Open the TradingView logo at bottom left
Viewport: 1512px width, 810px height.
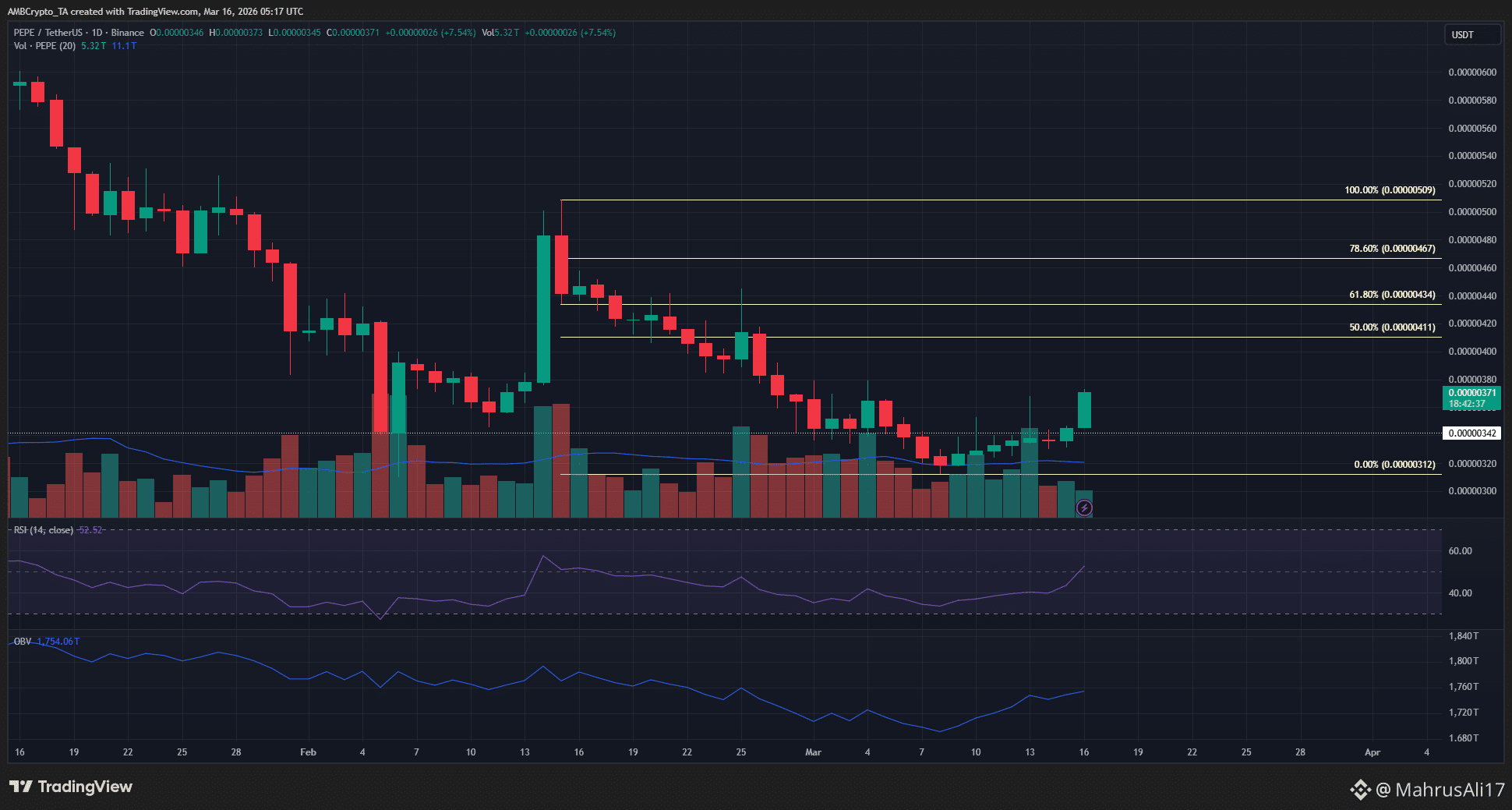(x=72, y=787)
